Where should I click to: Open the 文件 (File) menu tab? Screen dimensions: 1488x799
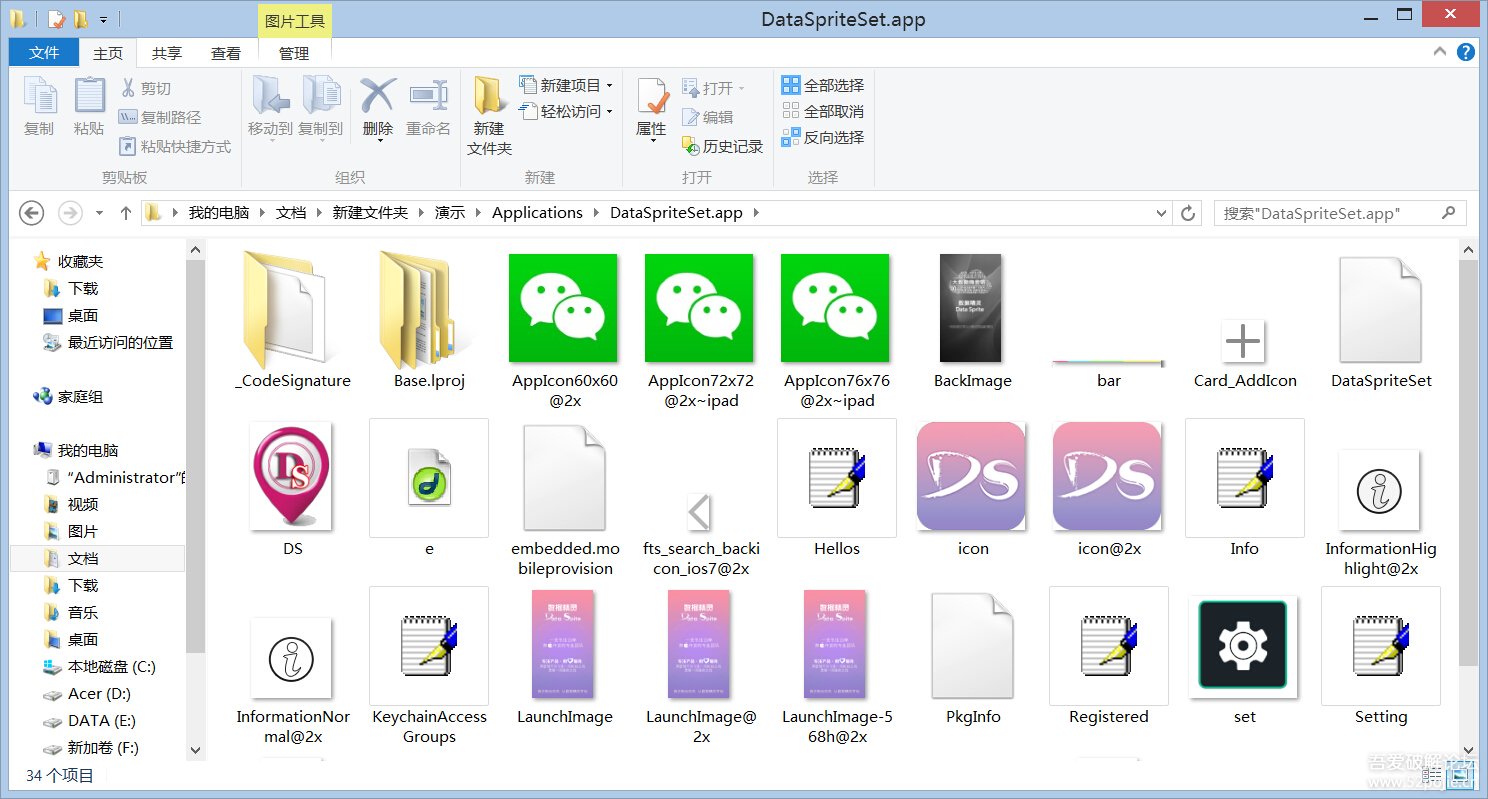(44, 53)
